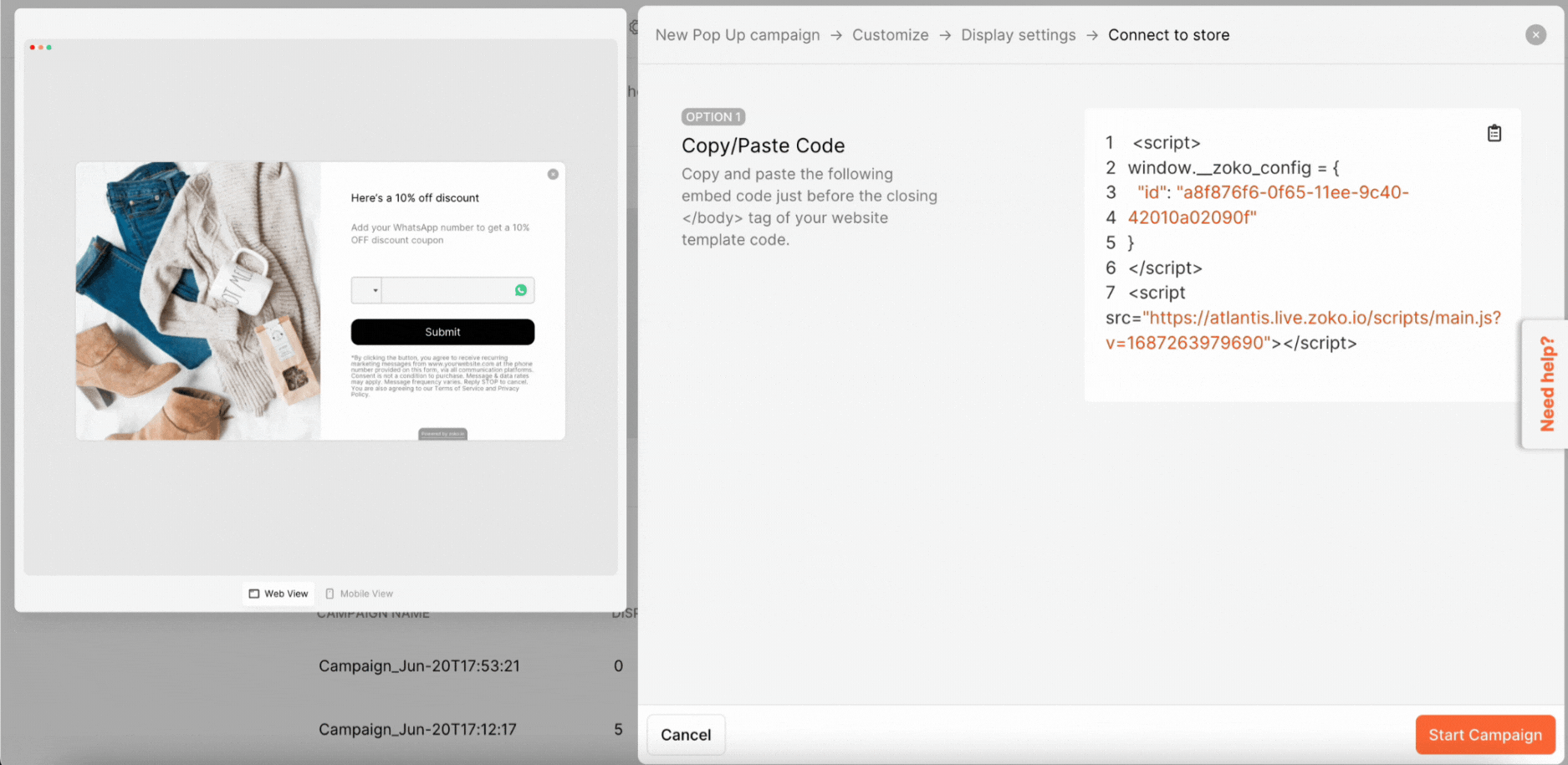
Task: Switch to Web View tab
Action: (x=278, y=594)
